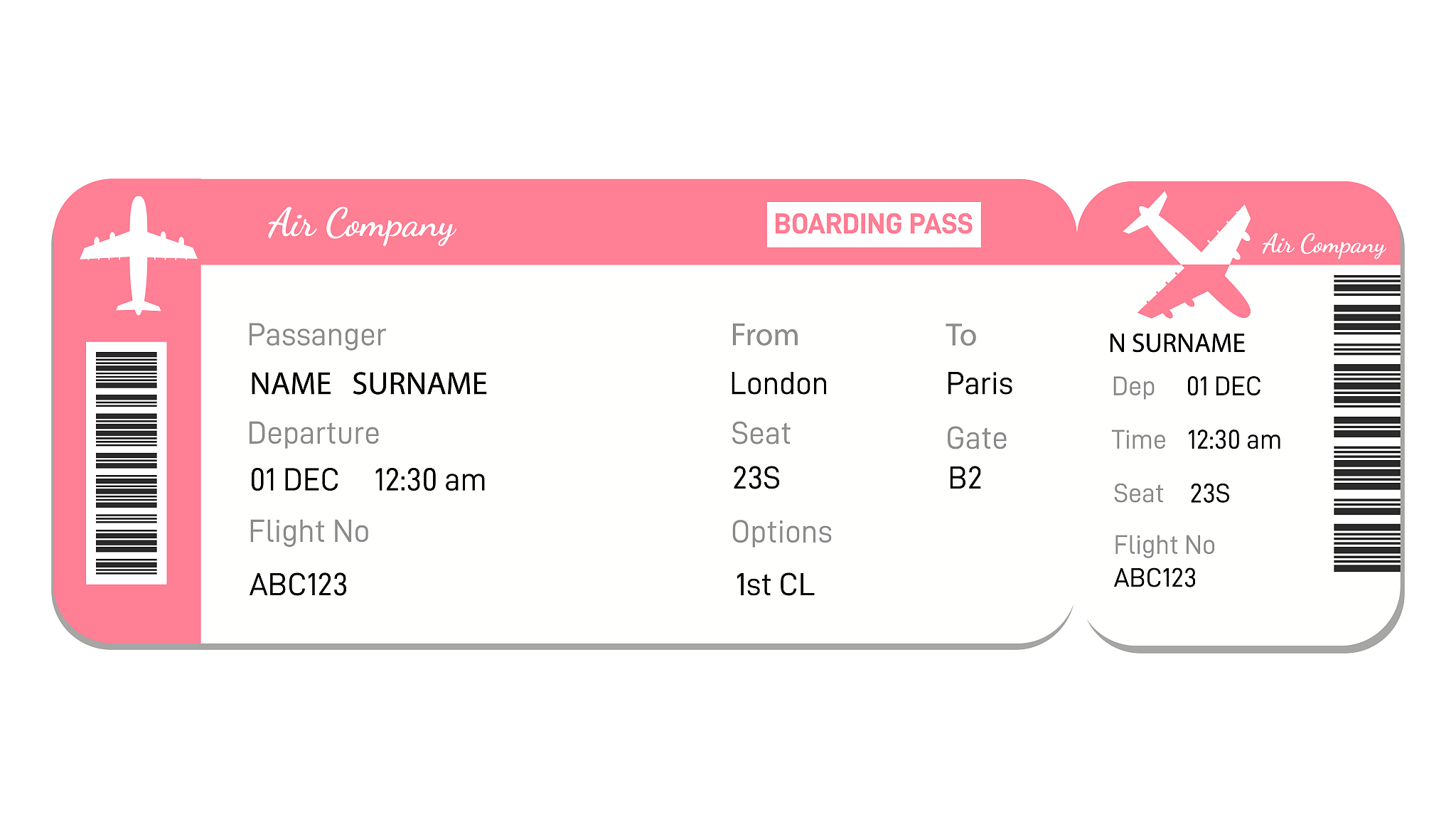Click N SURNAME on the stub

[x=1177, y=343]
